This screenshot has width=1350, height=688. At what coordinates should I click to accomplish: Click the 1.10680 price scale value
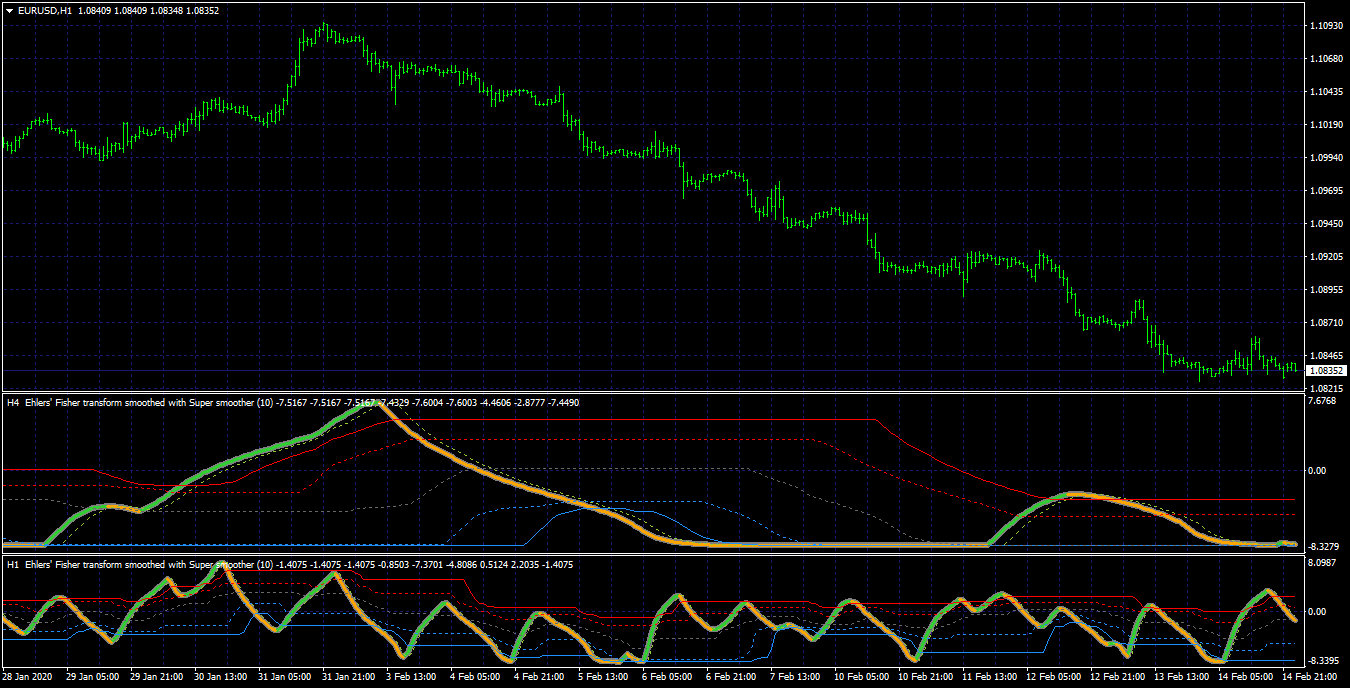pyautogui.click(x=1325, y=59)
